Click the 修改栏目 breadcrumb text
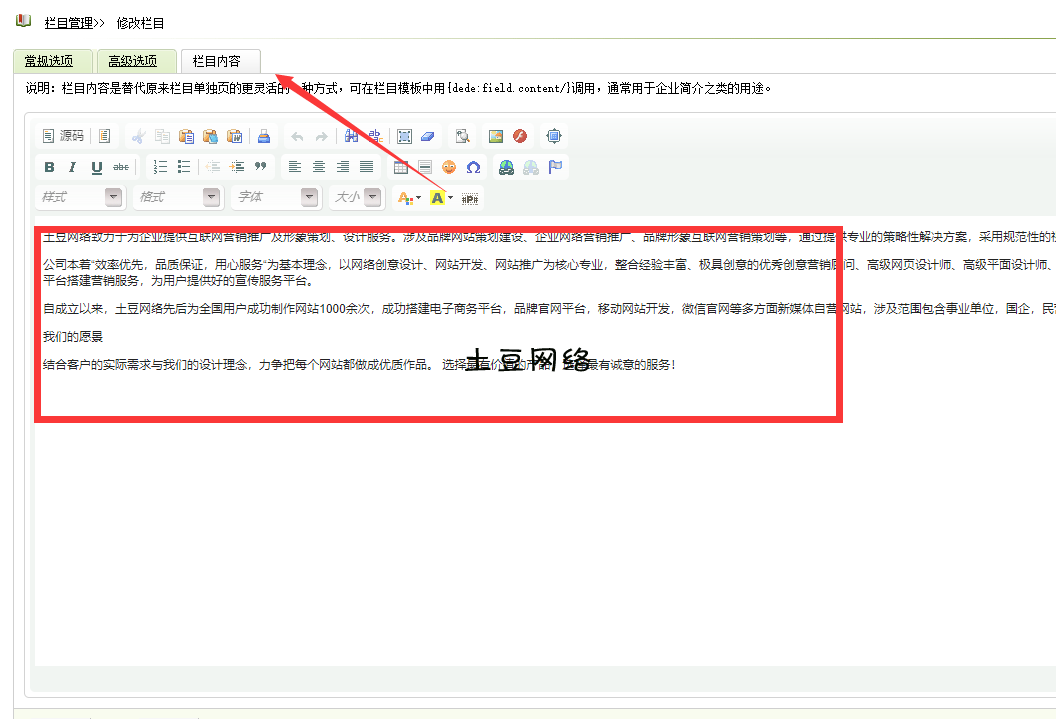This screenshot has height=719, width=1056. (x=140, y=22)
